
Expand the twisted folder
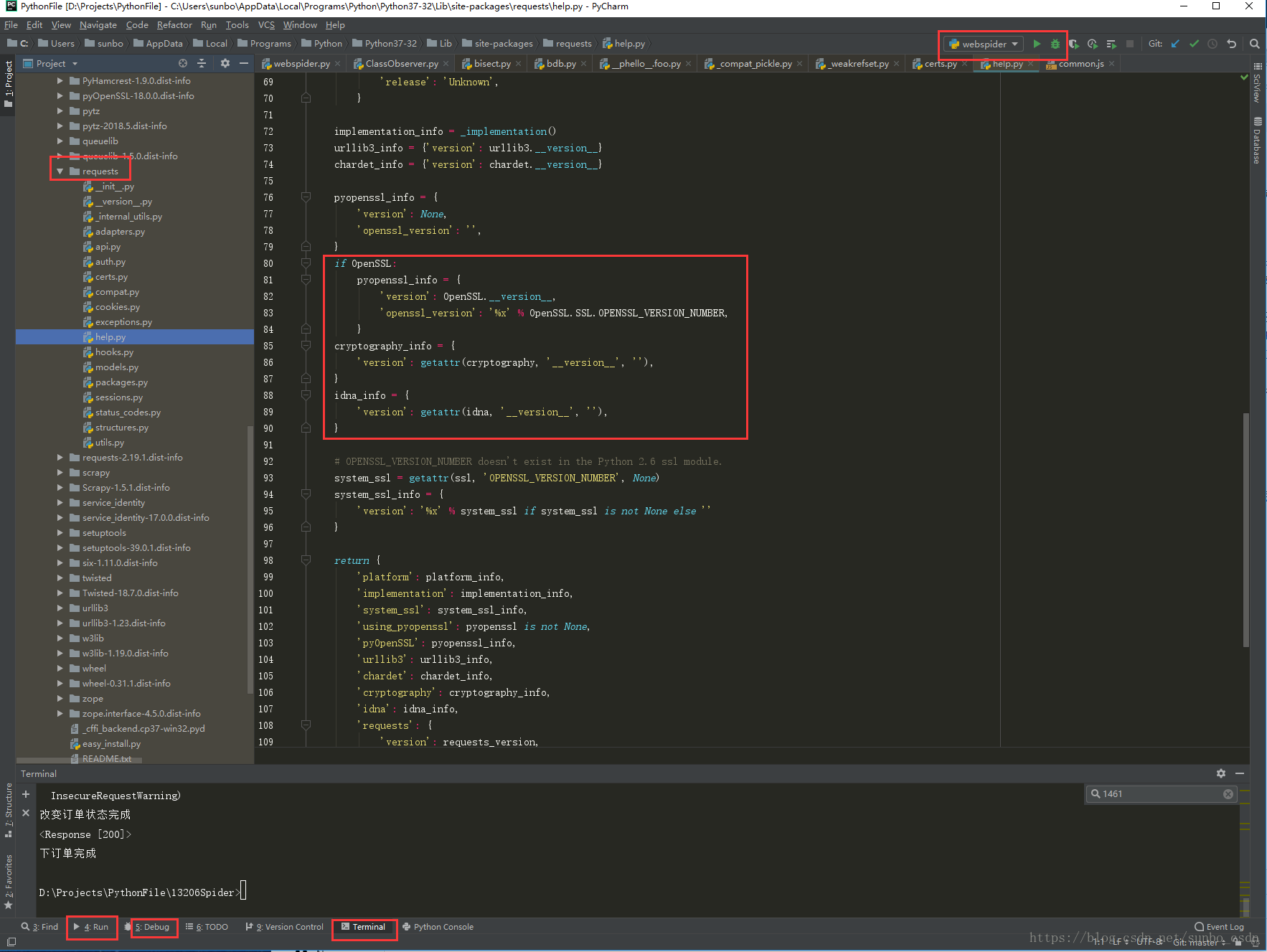tap(60, 578)
